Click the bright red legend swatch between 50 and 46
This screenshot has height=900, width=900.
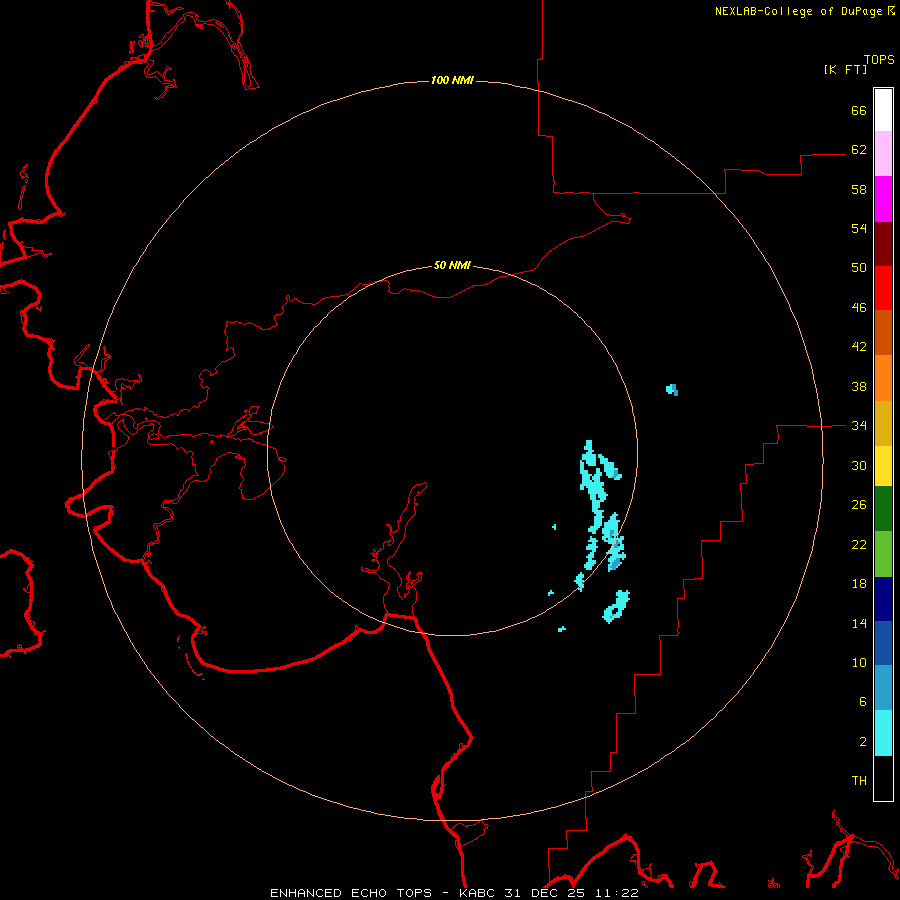(883, 288)
